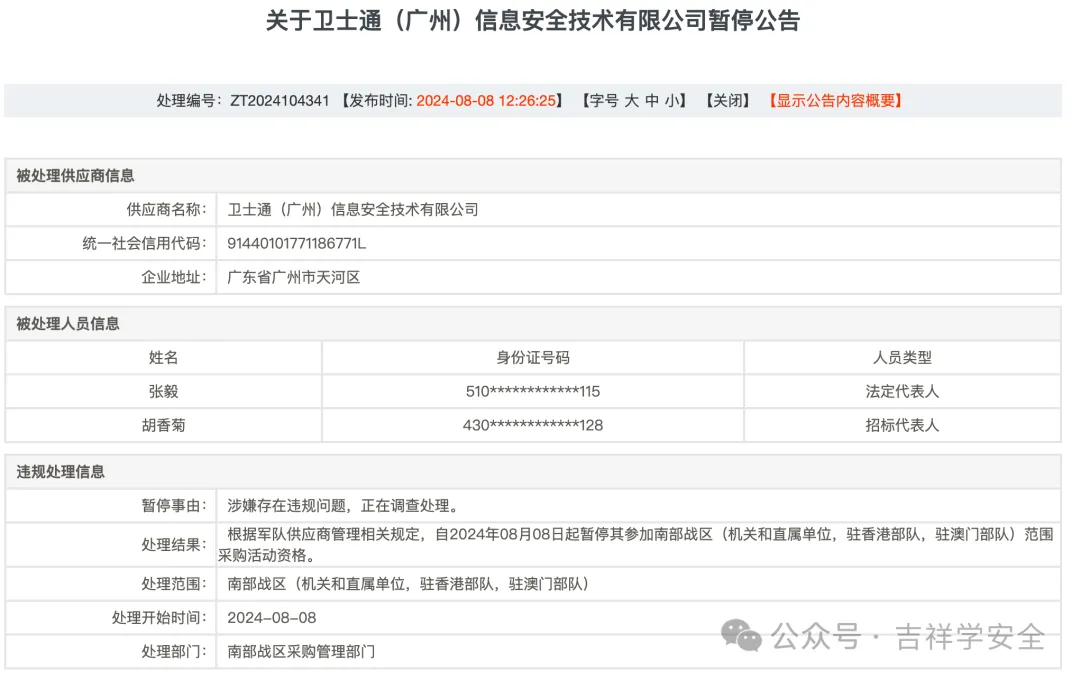
Task: Click the 法定代表人 cell
Action: click(x=902, y=391)
